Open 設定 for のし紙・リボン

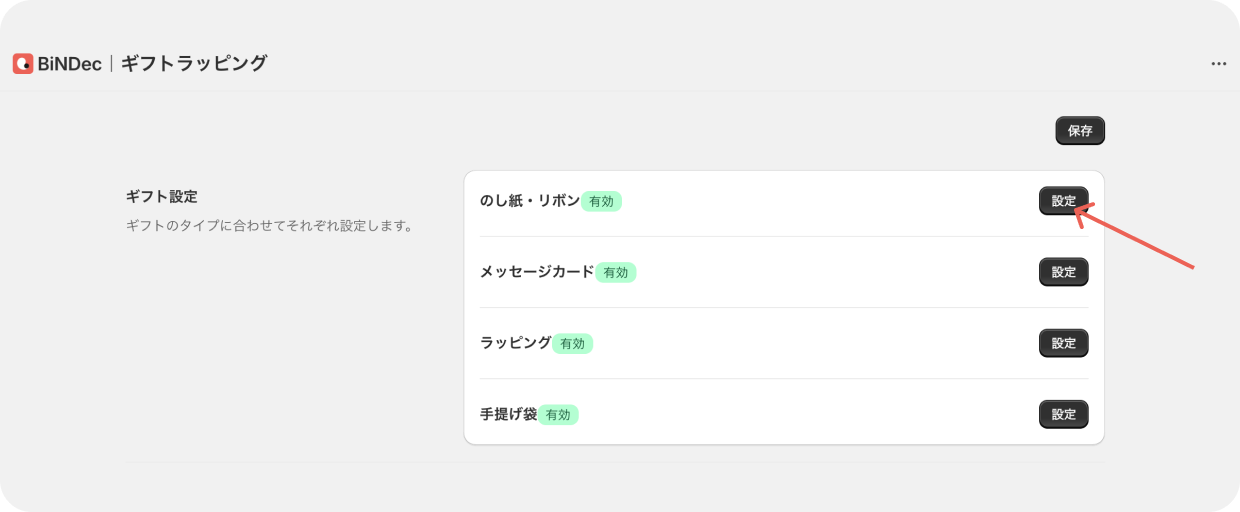(x=1063, y=201)
